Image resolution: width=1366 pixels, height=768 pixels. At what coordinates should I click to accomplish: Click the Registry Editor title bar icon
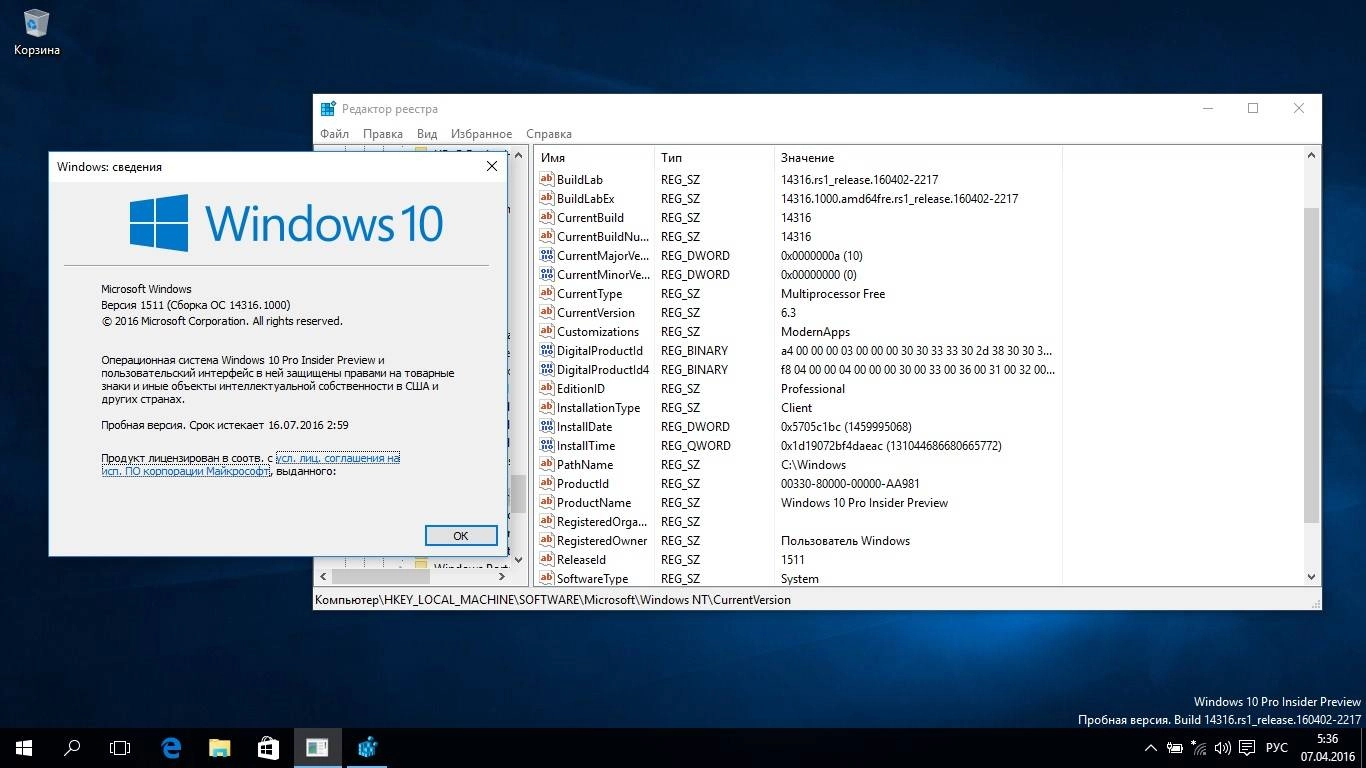pyautogui.click(x=328, y=109)
